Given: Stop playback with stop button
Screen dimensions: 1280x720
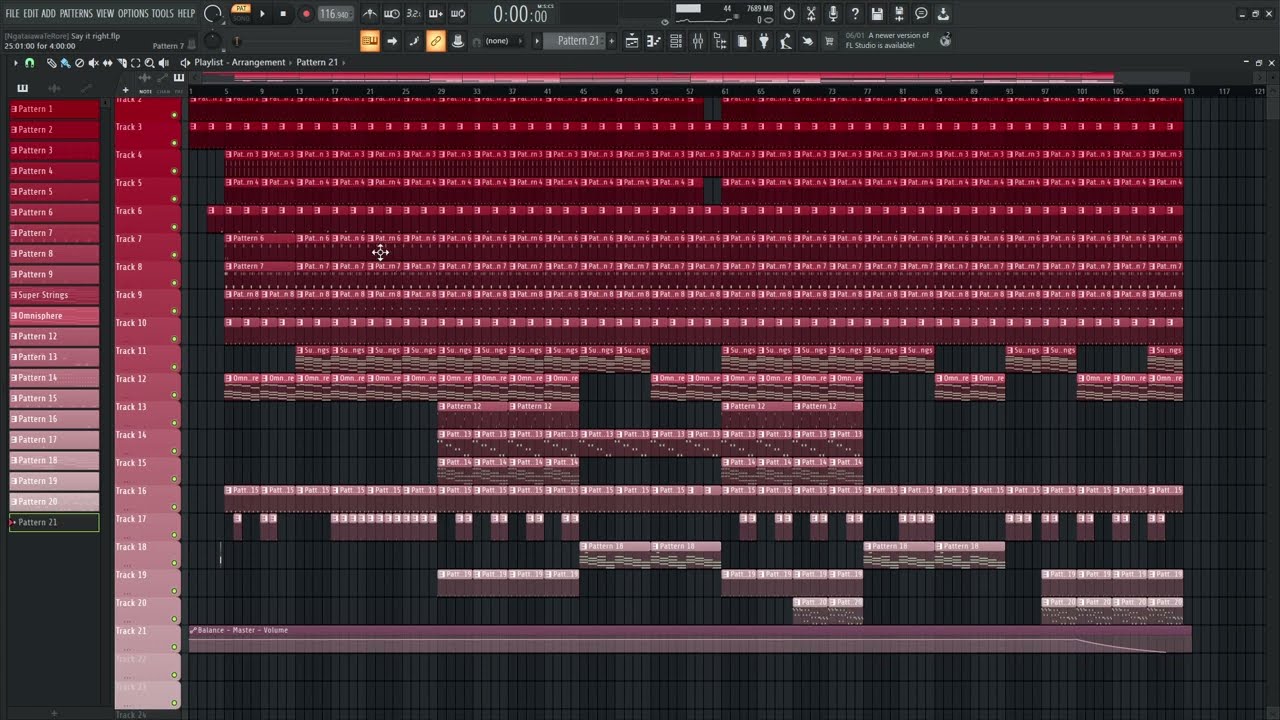Looking at the screenshot, I should [283, 14].
